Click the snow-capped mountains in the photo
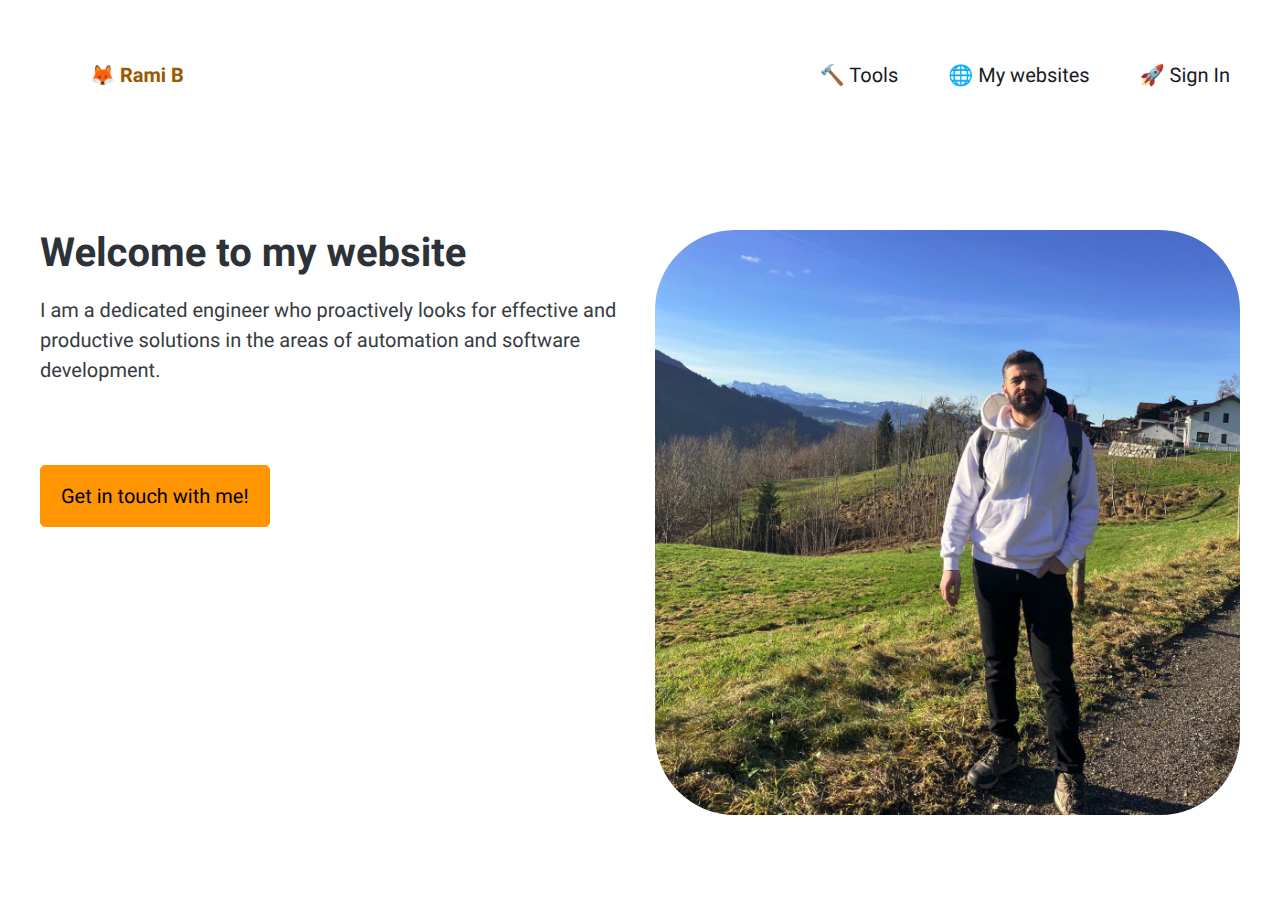The image size is (1280, 900). pos(825,401)
